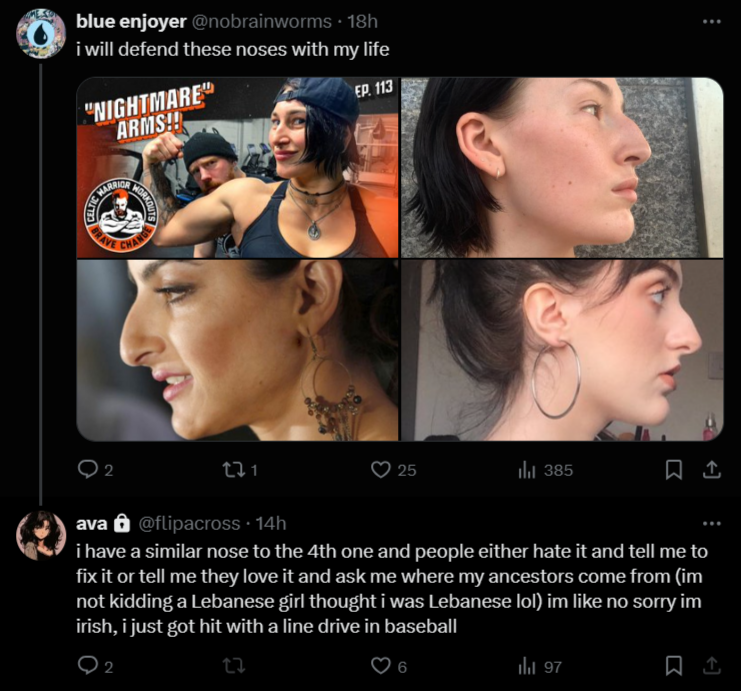Image resolution: width=741 pixels, height=691 pixels.
Task: Open blue enjoyer's profile avatar
Action: click(41, 34)
